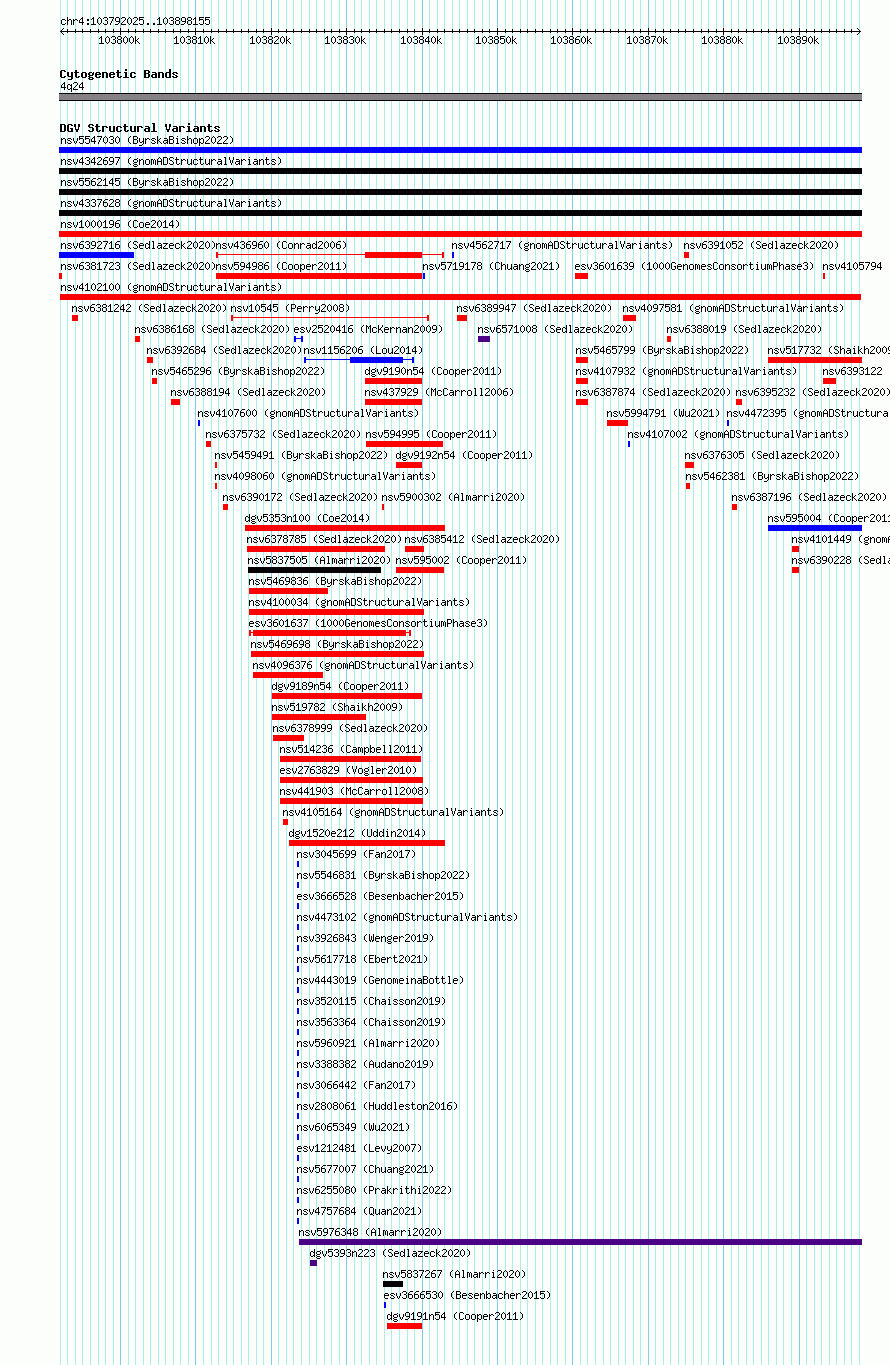Viewport: 890px width, 1365px height.
Task: Select the 103890k ruler tick label
Action: (x=798, y=40)
